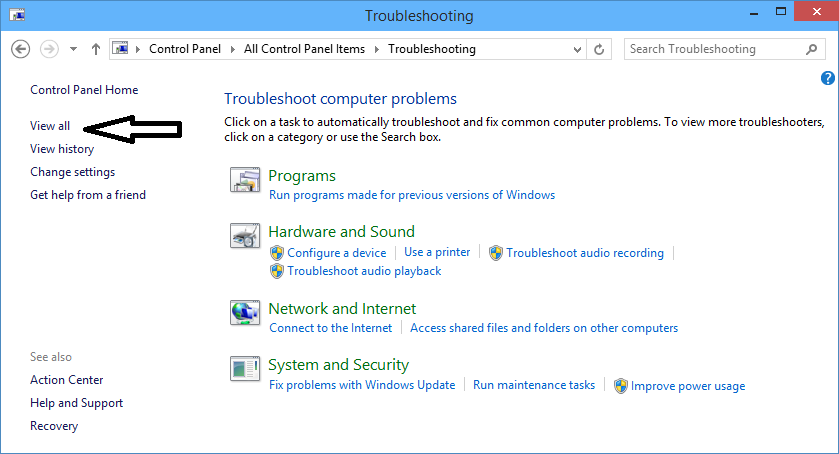Open the recent locations dropdown arrow
This screenshot has width=839, height=454.
click(74, 49)
